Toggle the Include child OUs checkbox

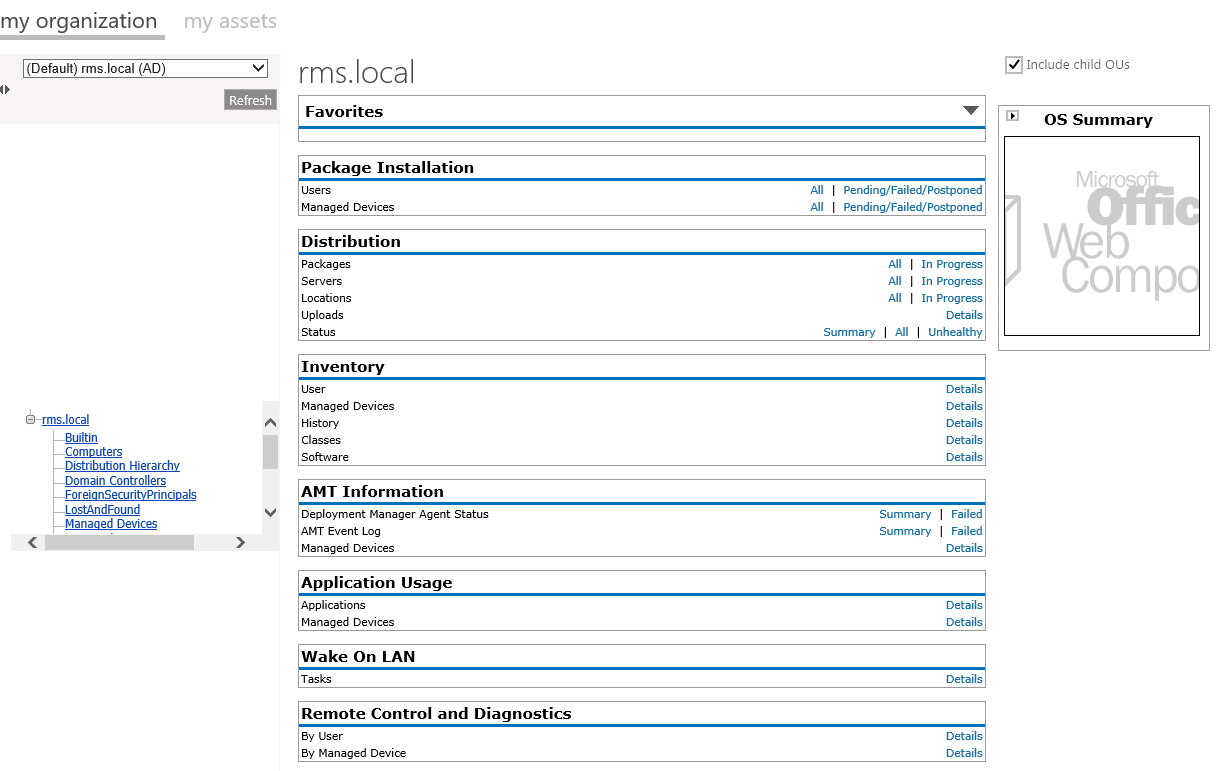pyautogui.click(x=1014, y=65)
